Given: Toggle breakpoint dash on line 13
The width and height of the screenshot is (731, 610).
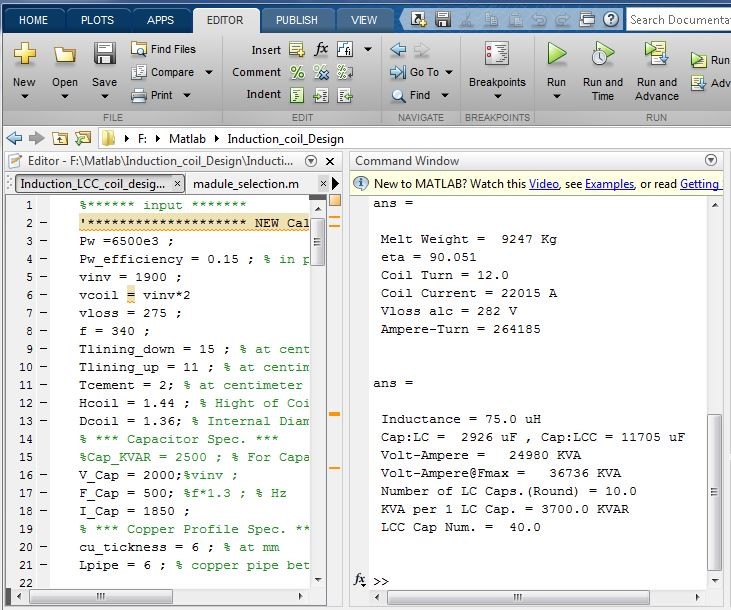Looking at the screenshot, I should click(43, 421).
